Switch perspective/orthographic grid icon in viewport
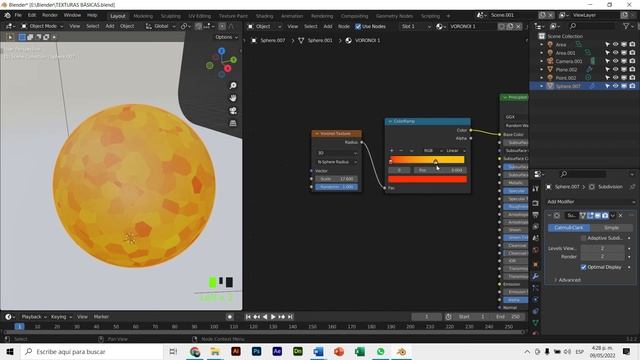 [x=233, y=123]
